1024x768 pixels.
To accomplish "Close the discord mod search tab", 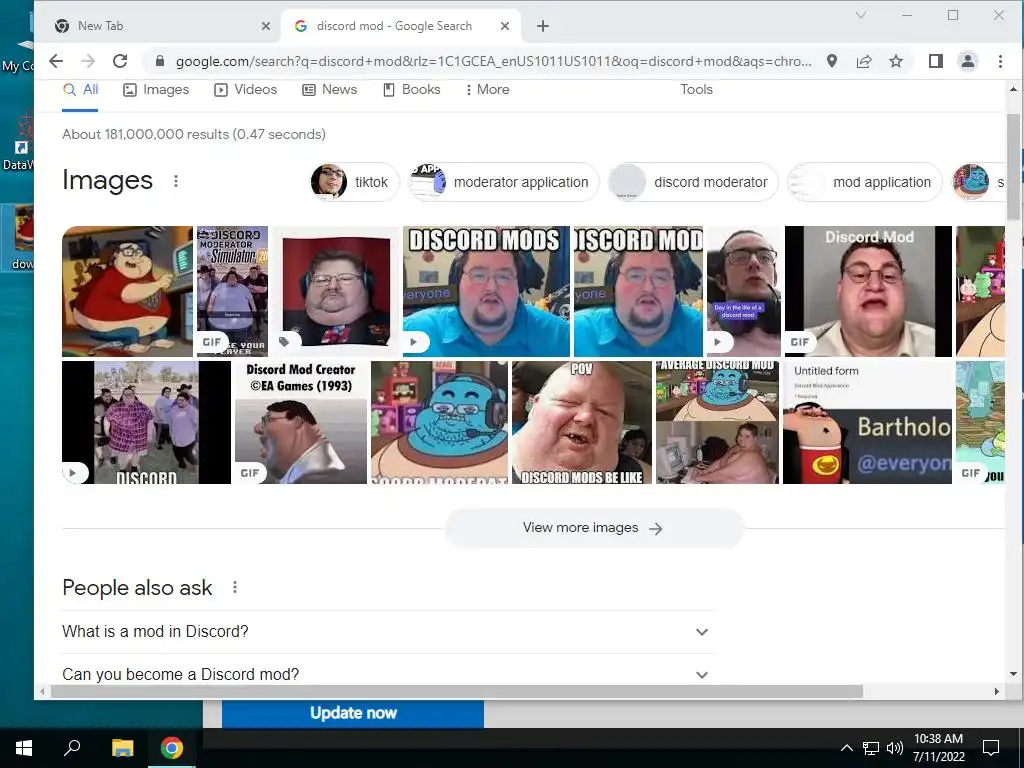I will coord(504,26).
